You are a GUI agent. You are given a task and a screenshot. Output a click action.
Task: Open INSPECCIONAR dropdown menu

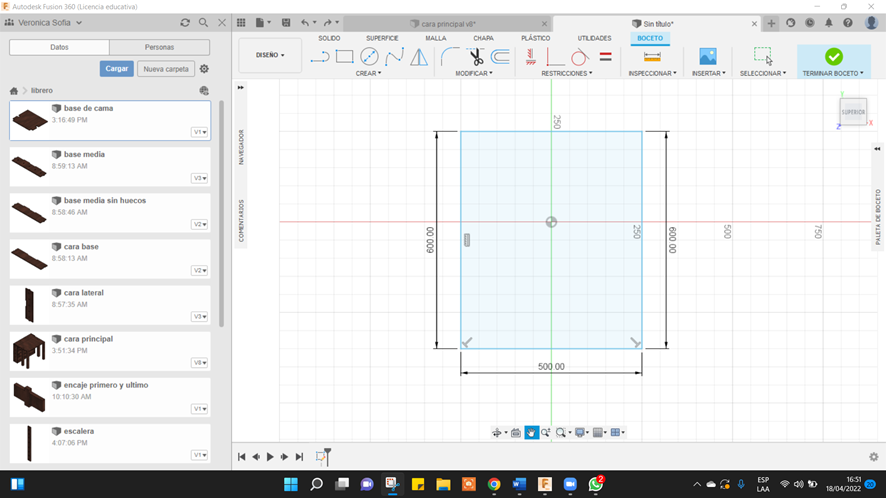[x=652, y=73]
